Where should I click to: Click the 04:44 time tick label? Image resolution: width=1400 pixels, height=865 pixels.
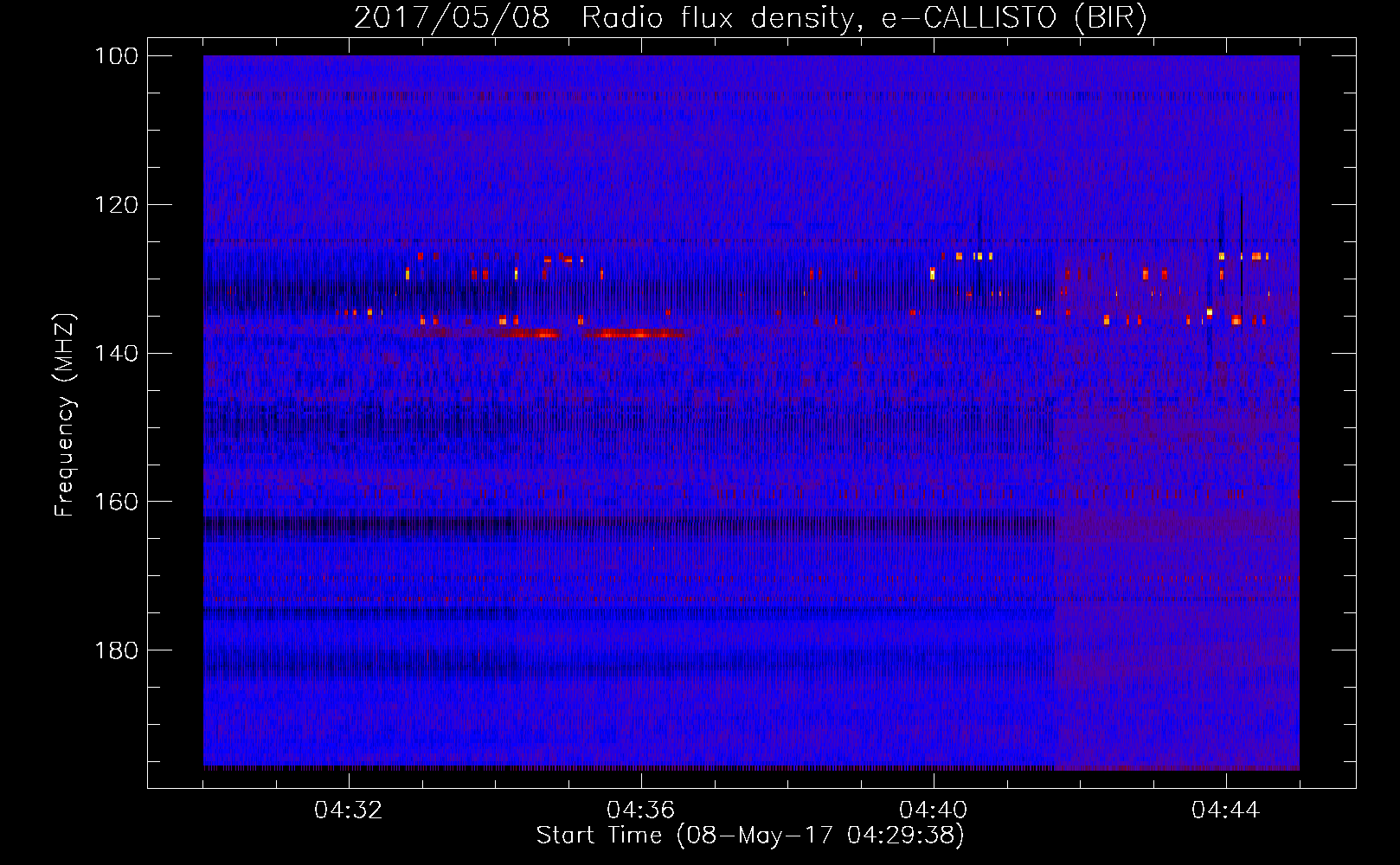pos(1226,811)
